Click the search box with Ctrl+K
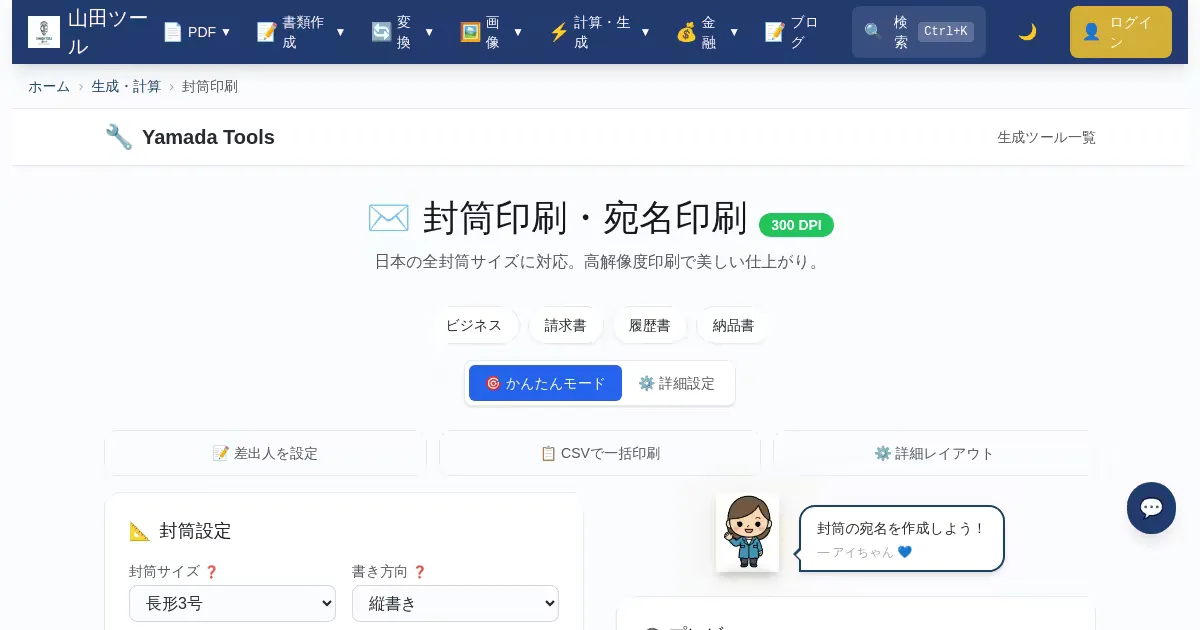Viewport: 1200px width, 630px height. click(918, 32)
